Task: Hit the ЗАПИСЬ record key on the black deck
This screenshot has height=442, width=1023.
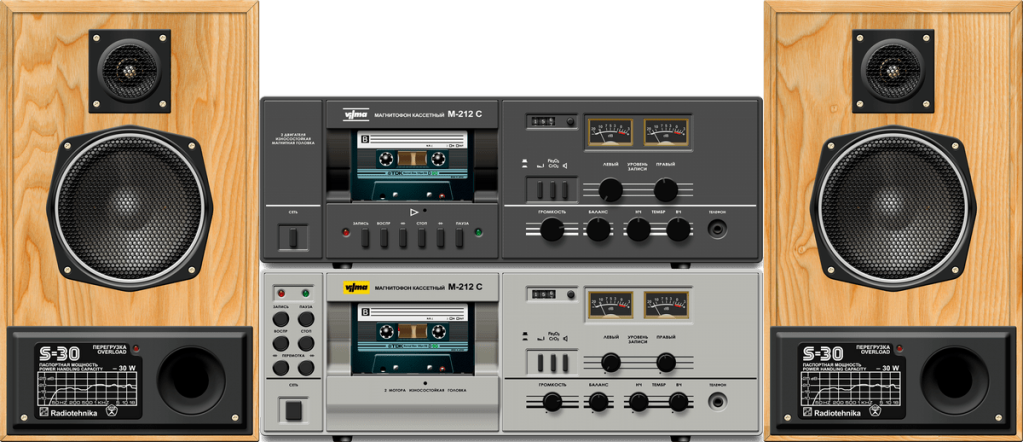Action: pyautogui.click(x=365, y=238)
